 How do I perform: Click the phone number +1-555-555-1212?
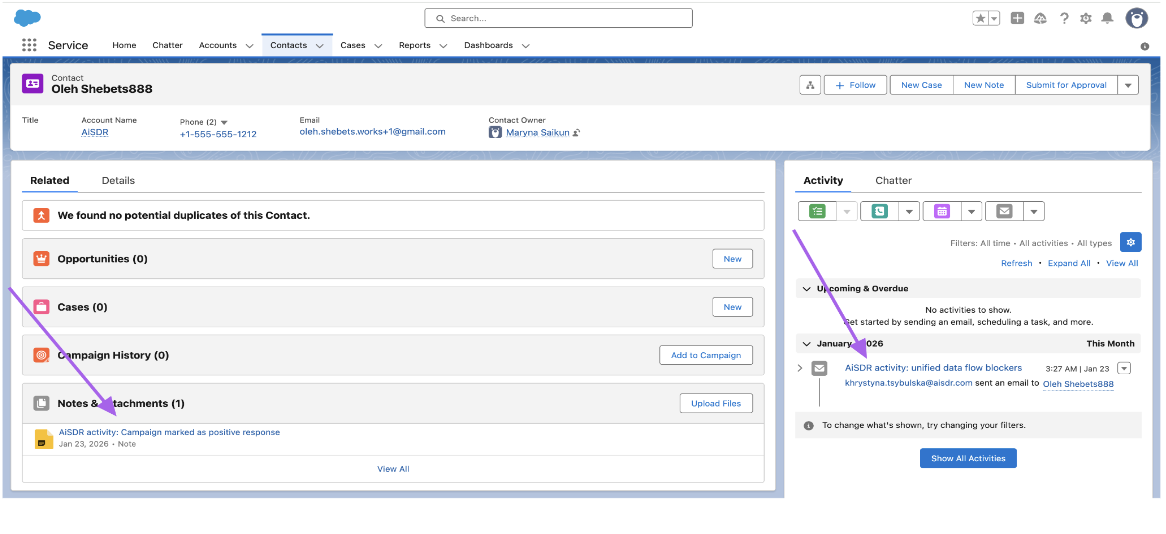[218, 134]
